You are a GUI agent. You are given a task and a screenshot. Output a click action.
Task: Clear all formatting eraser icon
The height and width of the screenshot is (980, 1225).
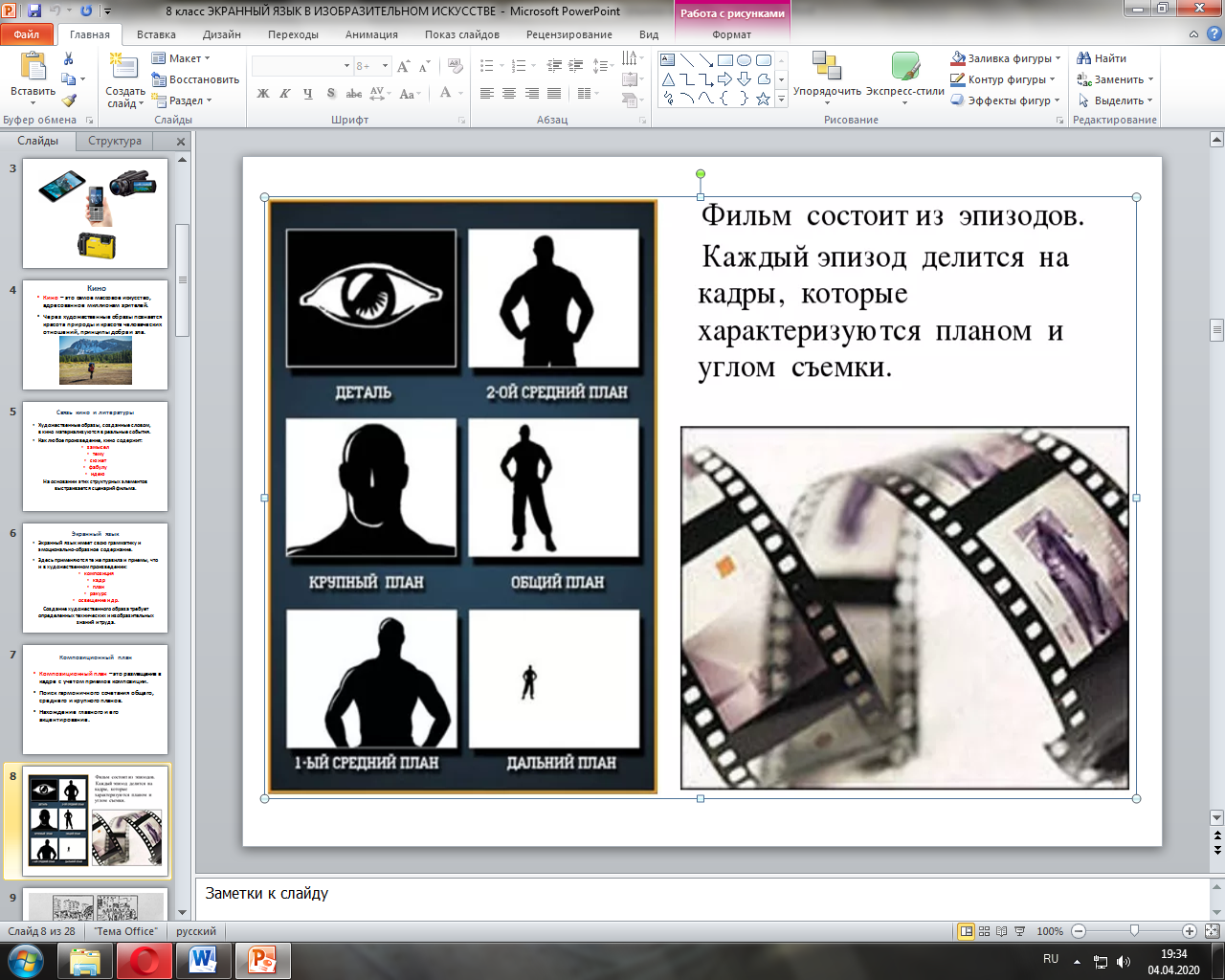pos(457,66)
